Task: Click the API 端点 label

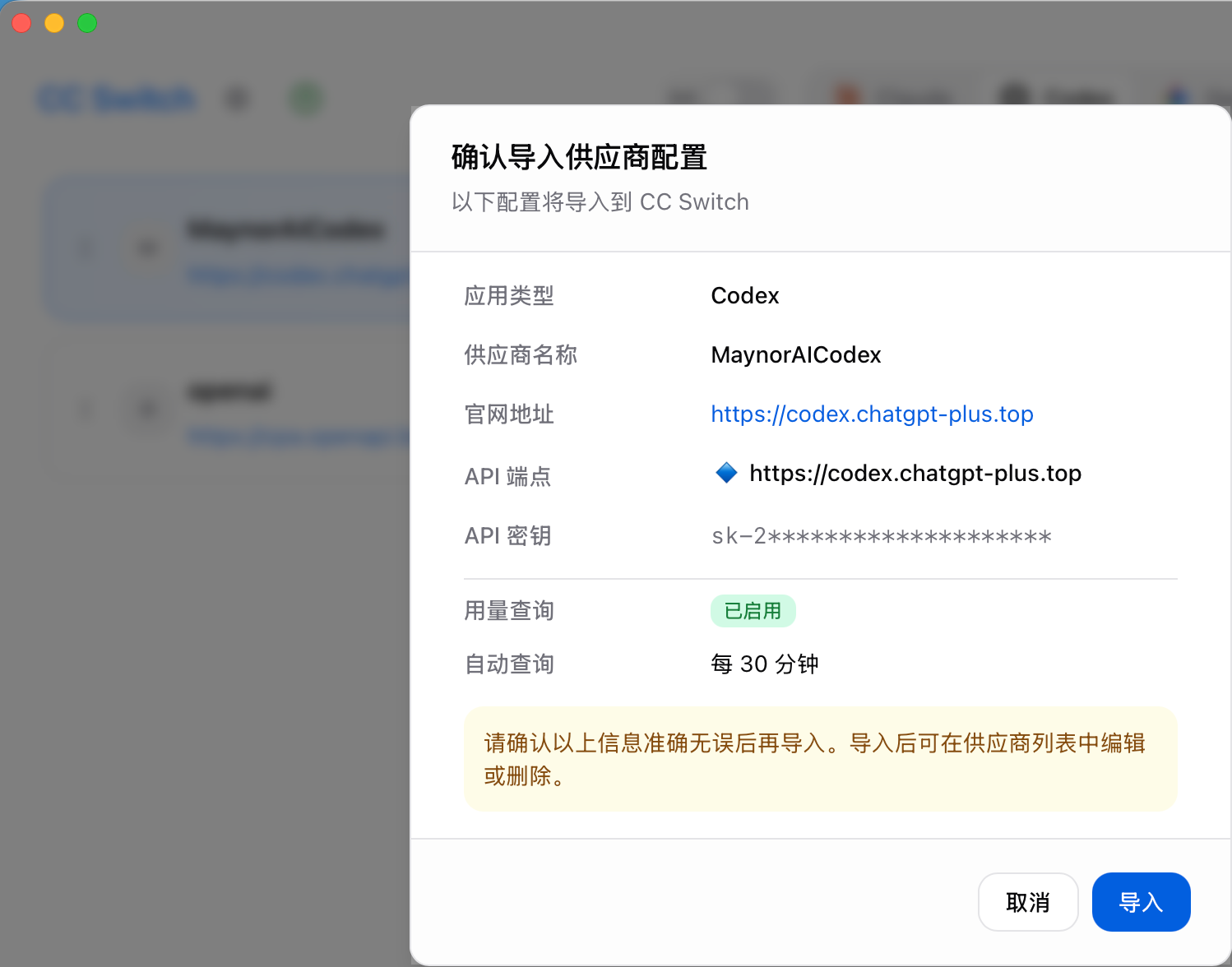Action: pos(507,476)
